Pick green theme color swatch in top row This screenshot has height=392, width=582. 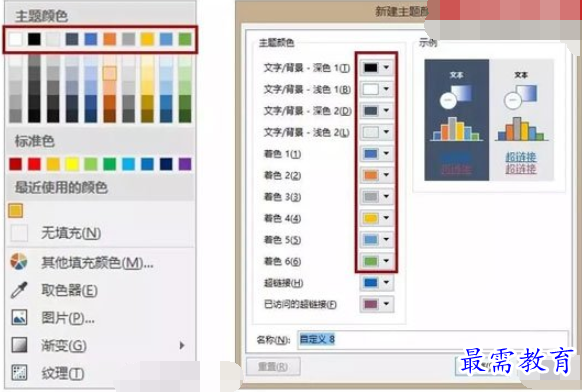(x=185, y=39)
